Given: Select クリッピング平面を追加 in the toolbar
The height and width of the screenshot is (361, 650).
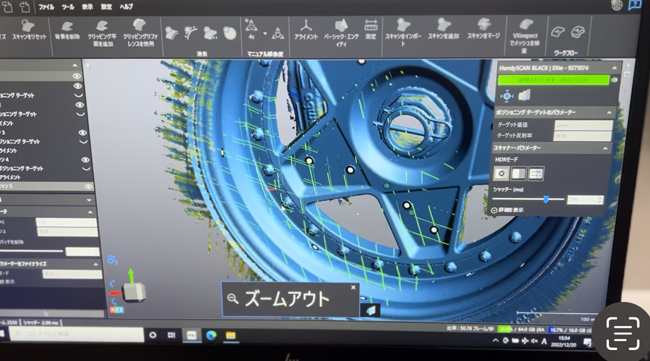Looking at the screenshot, I should point(102,33).
